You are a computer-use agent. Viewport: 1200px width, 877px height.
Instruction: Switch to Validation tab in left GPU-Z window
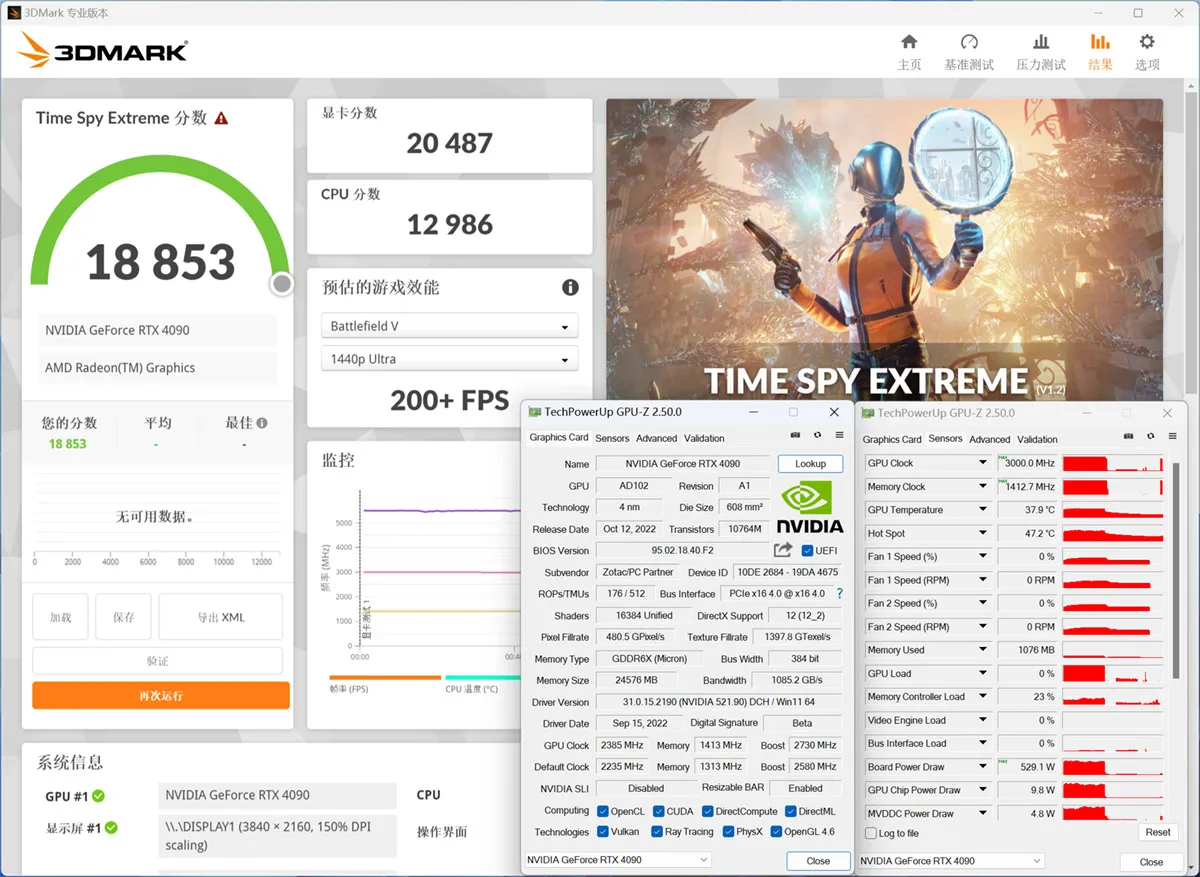pyautogui.click(x=704, y=438)
